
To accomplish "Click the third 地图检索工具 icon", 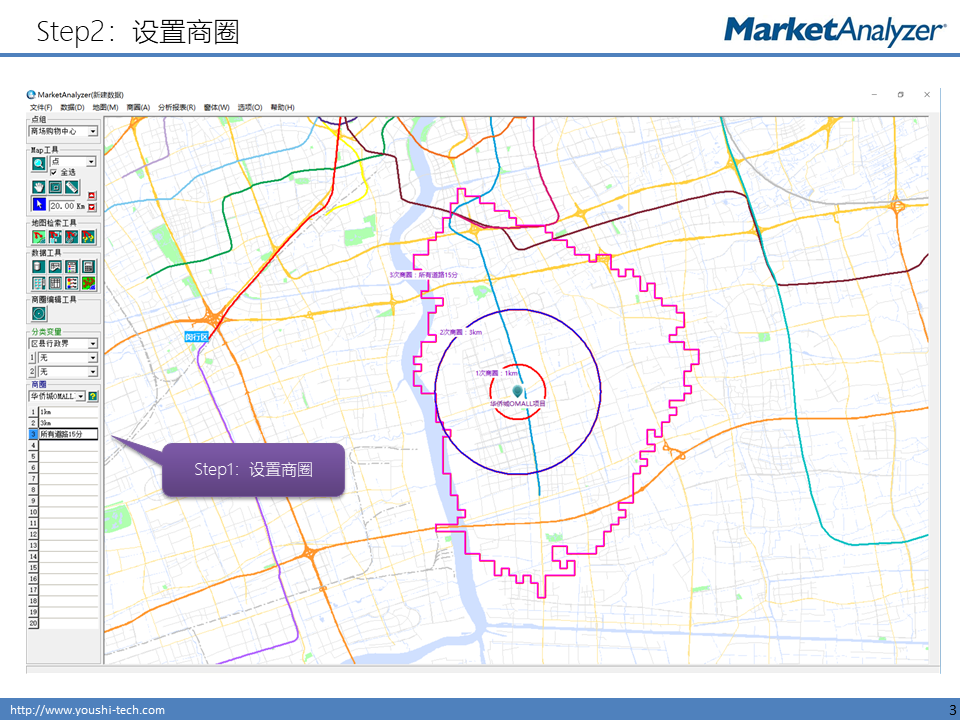I will pos(72,236).
